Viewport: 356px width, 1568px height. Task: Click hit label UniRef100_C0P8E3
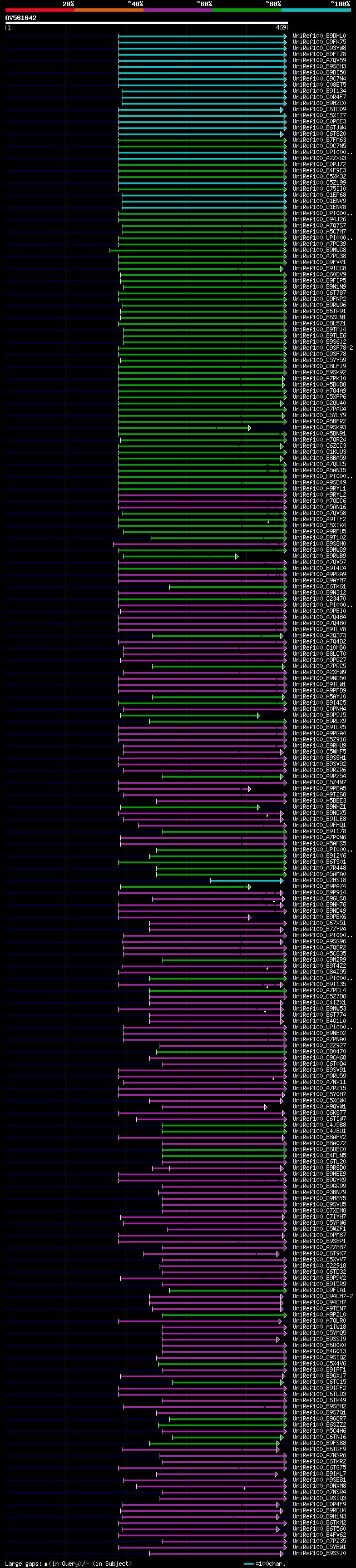coord(319,122)
